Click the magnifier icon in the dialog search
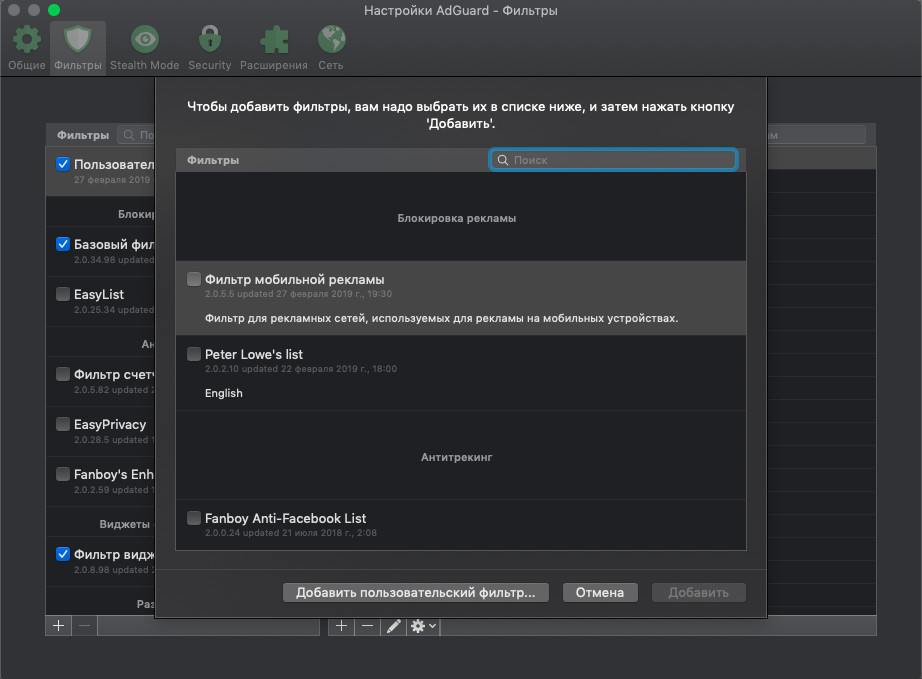Image resolution: width=922 pixels, height=679 pixels. [x=501, y=159]
